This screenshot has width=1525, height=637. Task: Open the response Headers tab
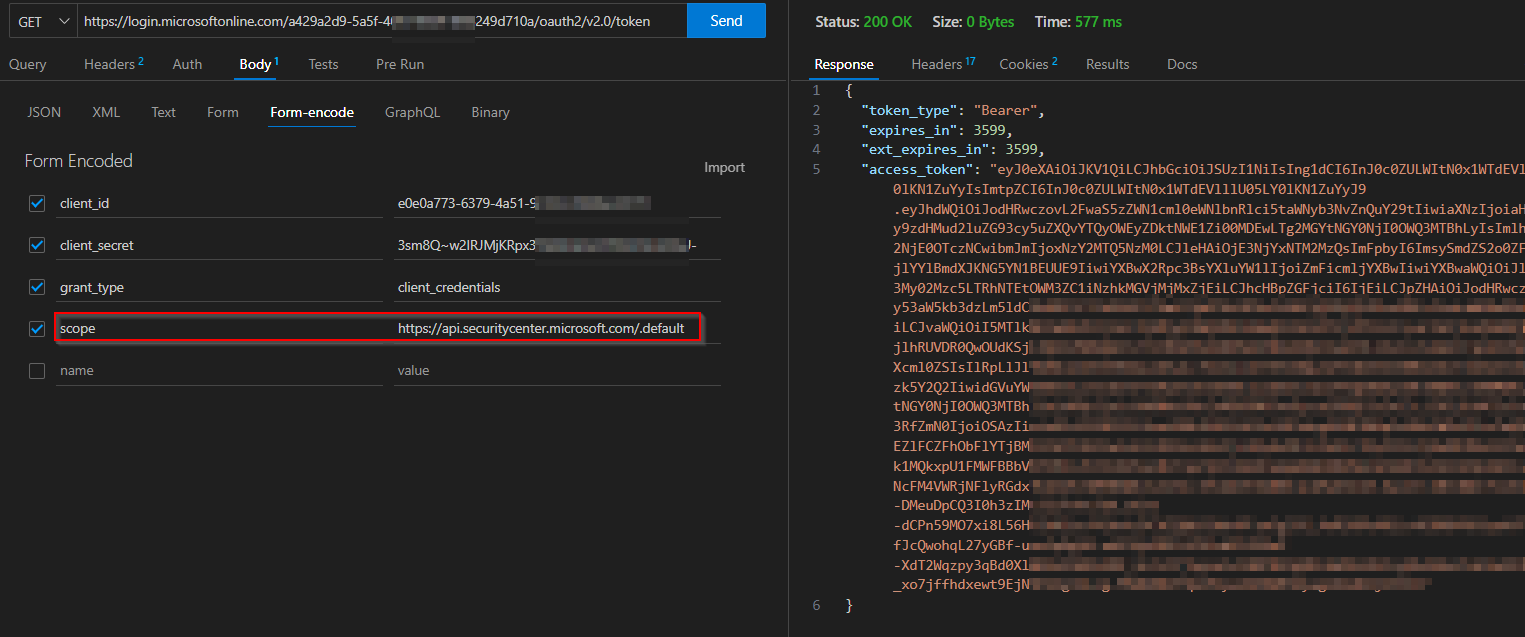[x=943, y=64]
